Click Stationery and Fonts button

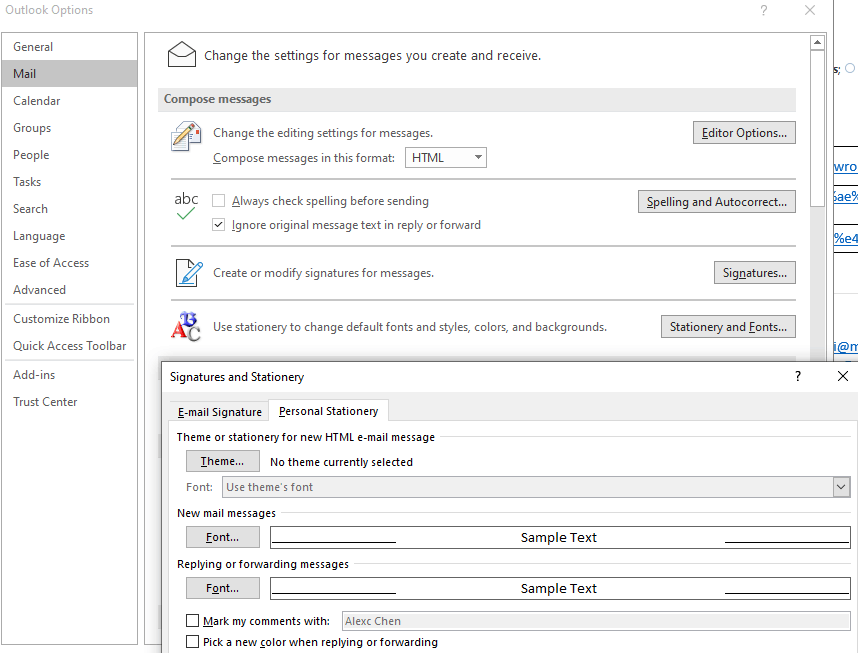(728, 327)
